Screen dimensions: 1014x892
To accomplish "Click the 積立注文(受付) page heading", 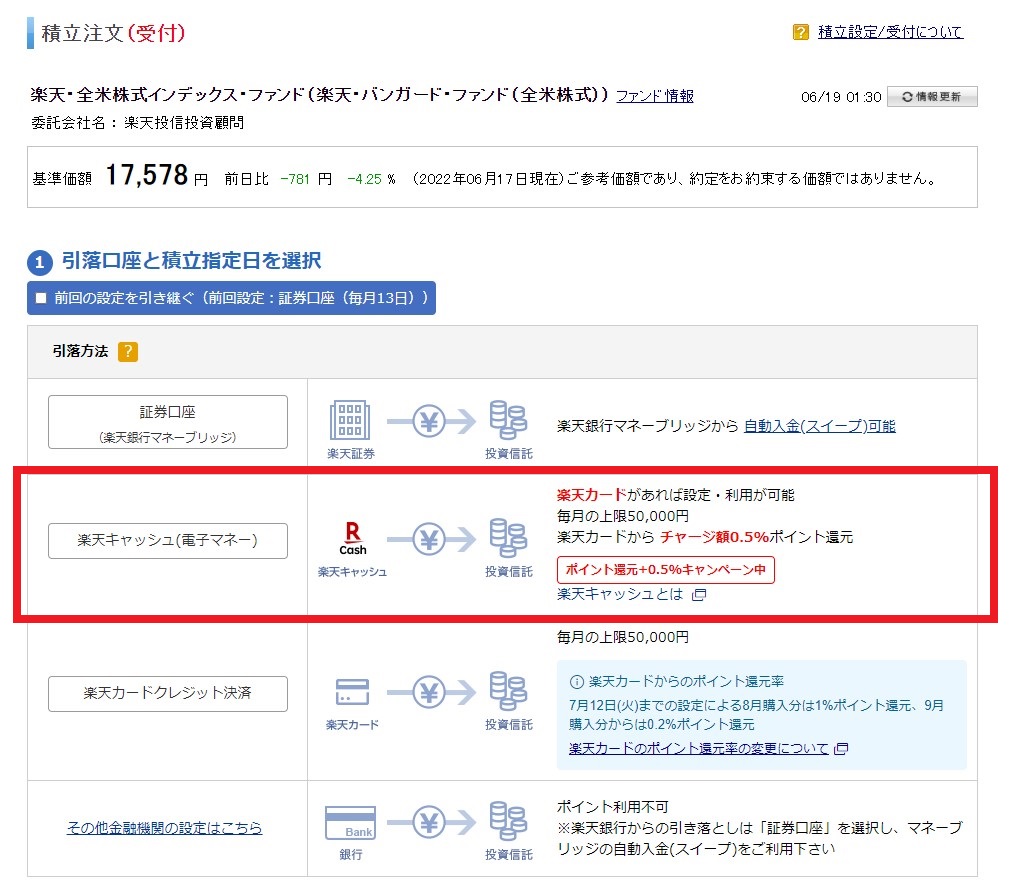I will point(113,33).
